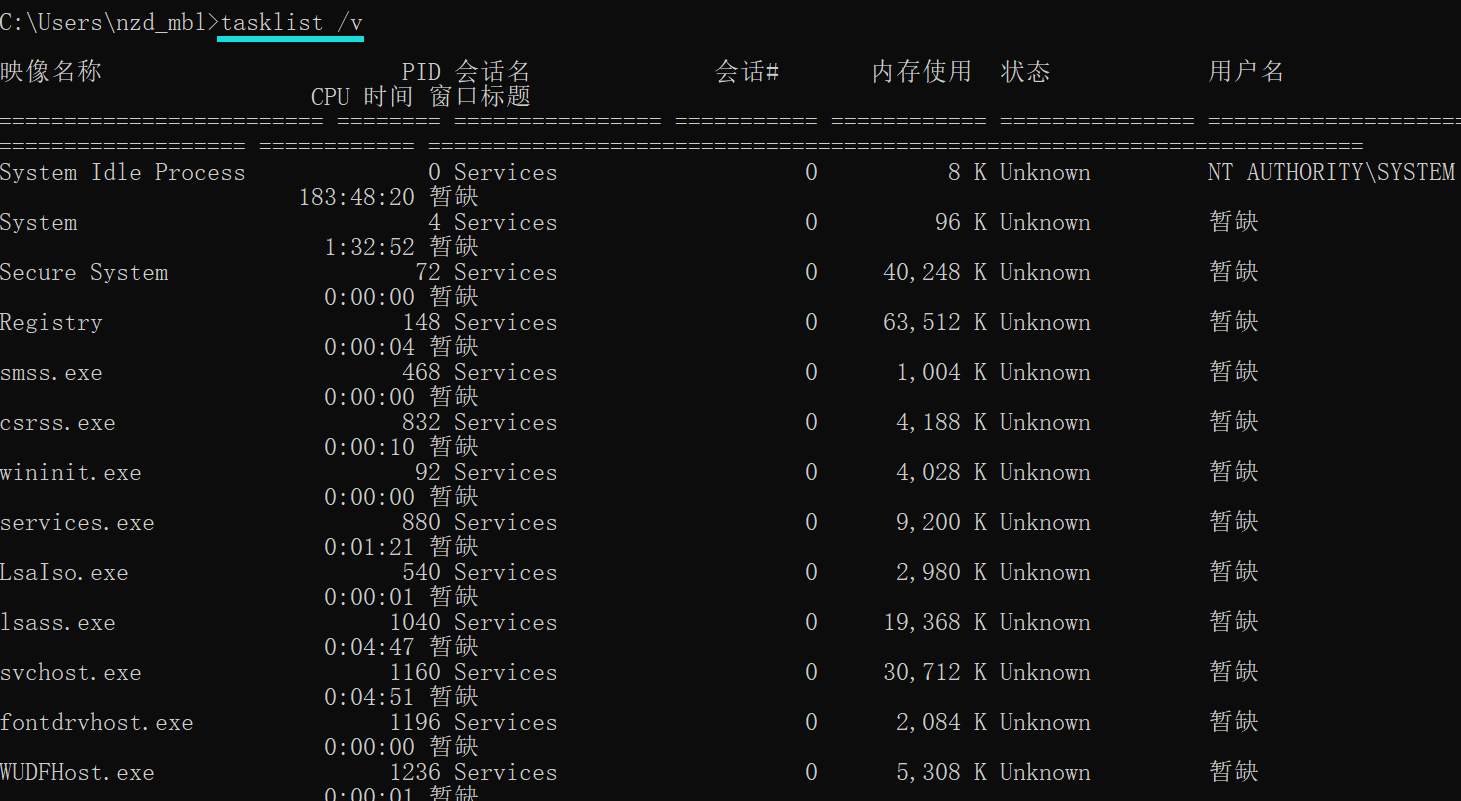Select the 'smss.exe' process name
The width and height of the screenshot is (1461, 801).
pyautogui.click(x=51, y=372)
